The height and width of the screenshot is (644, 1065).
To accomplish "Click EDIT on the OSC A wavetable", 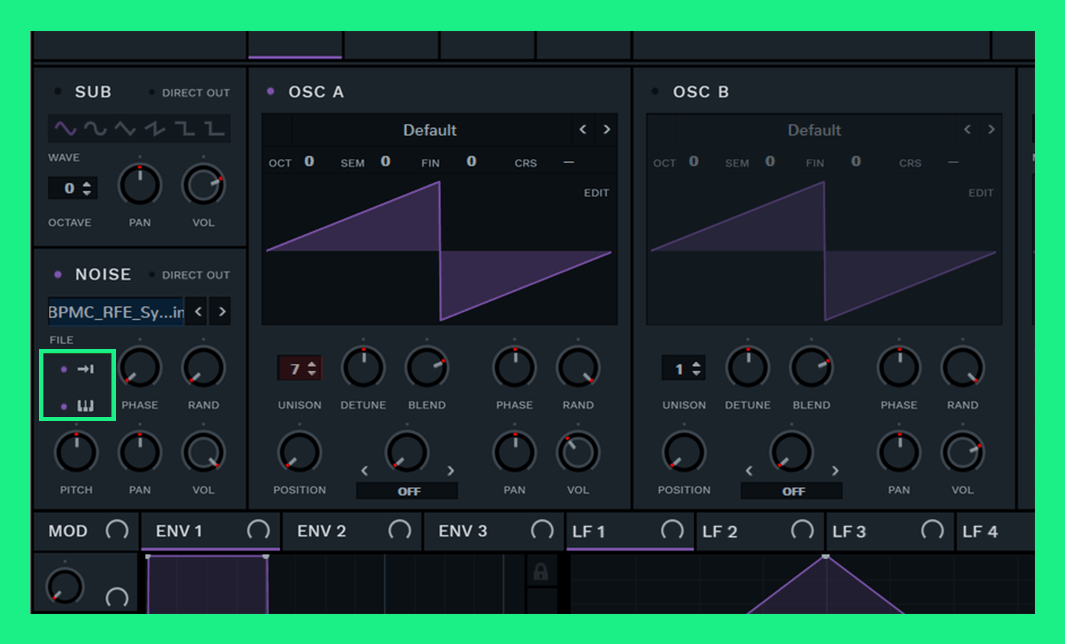I will [x=596, y=193].
